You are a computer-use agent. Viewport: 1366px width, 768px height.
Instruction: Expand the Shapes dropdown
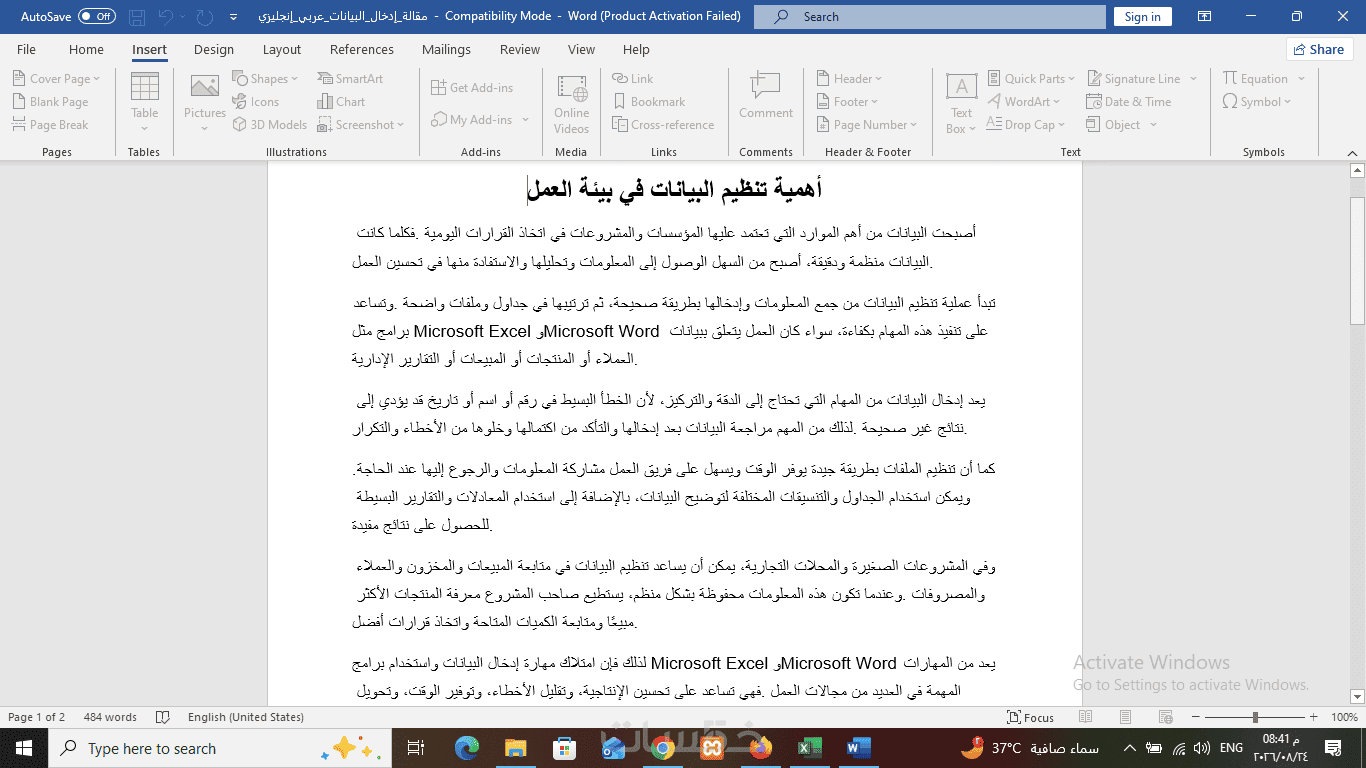coord(267,79)
